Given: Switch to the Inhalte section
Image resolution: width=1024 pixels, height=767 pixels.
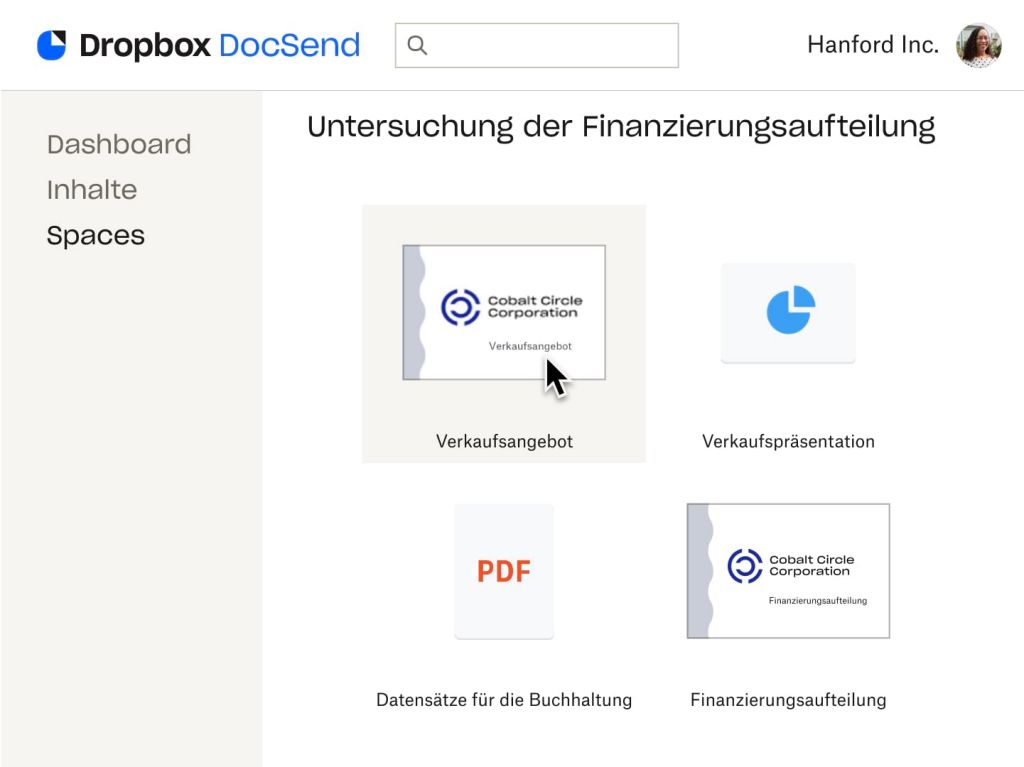Looking at the screenshot, I should pos(92,189).
